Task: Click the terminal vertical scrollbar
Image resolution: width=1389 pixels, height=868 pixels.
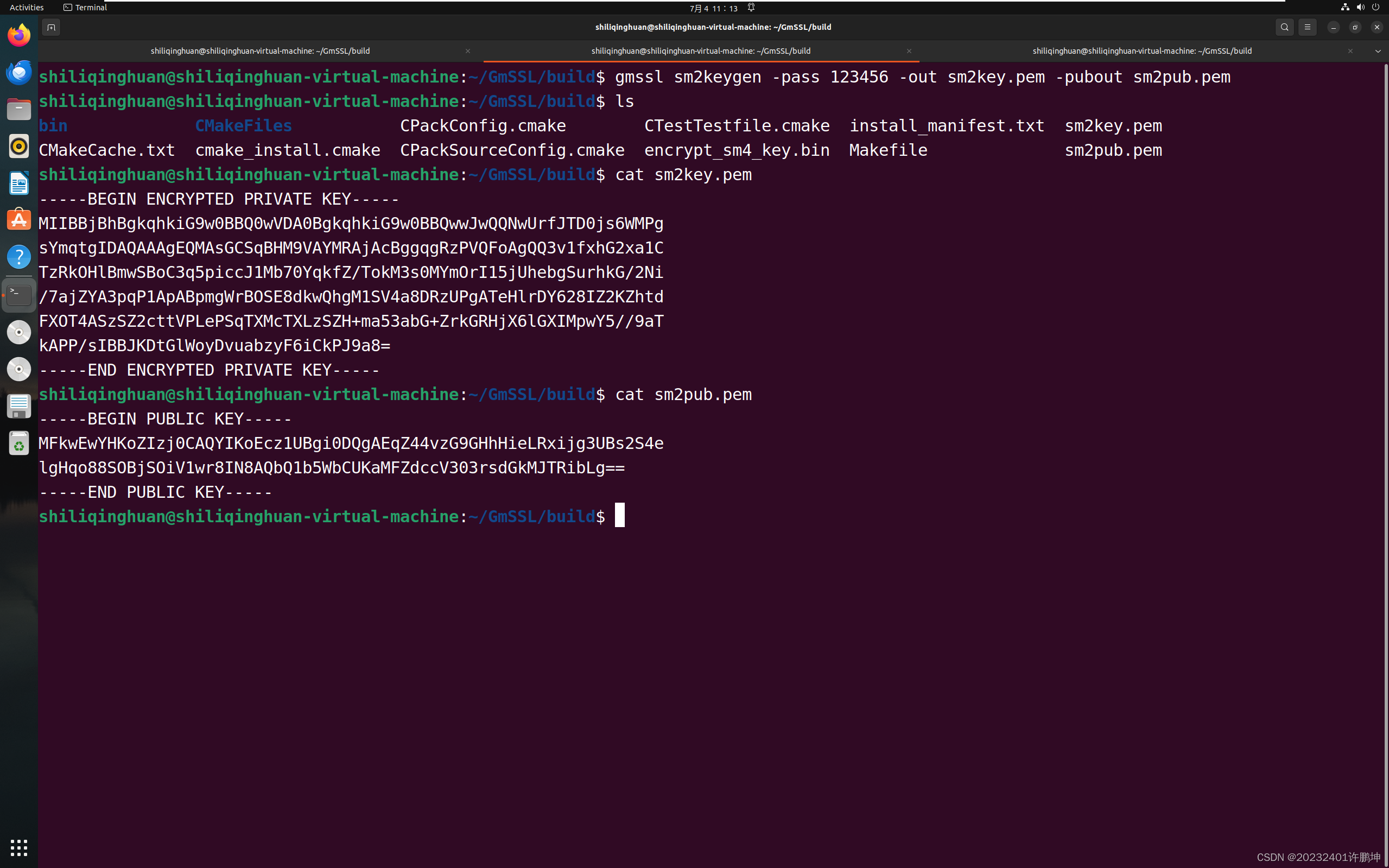Action: [1386, 465]
